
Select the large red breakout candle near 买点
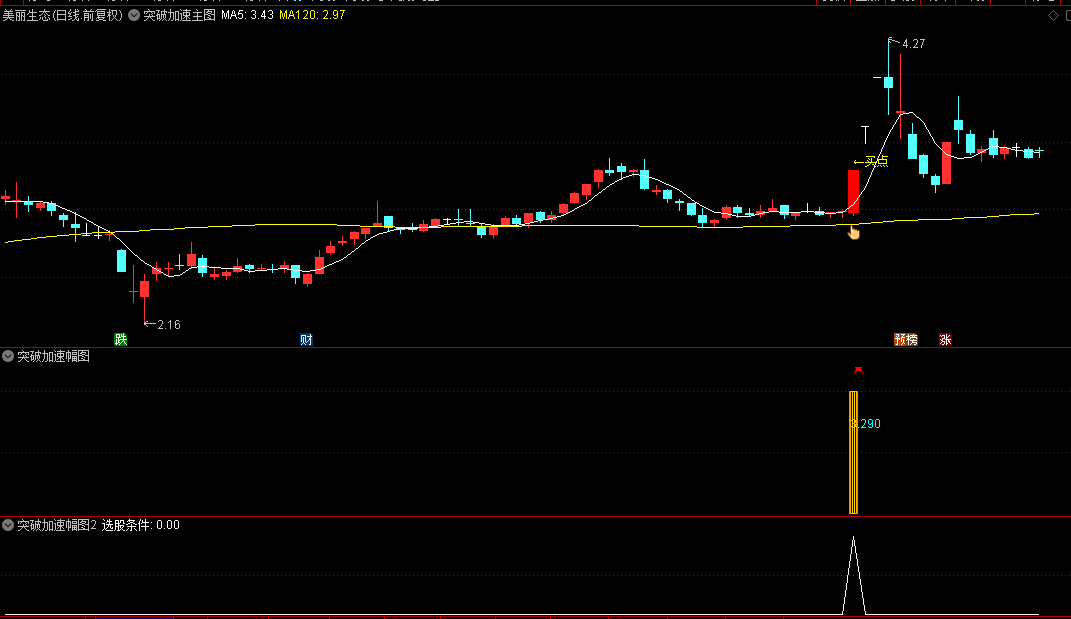(x=853, y=191)
